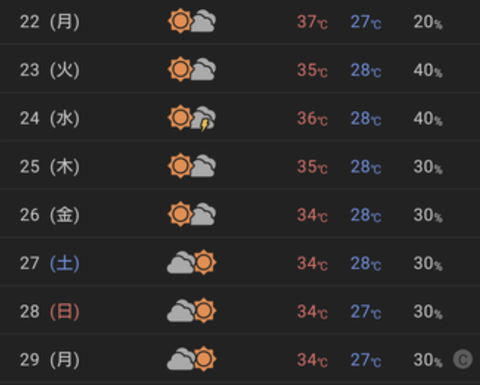Click the thunderstorm icon for day 24
Screen dimensions: 480x385
click(x=192, y=118)
